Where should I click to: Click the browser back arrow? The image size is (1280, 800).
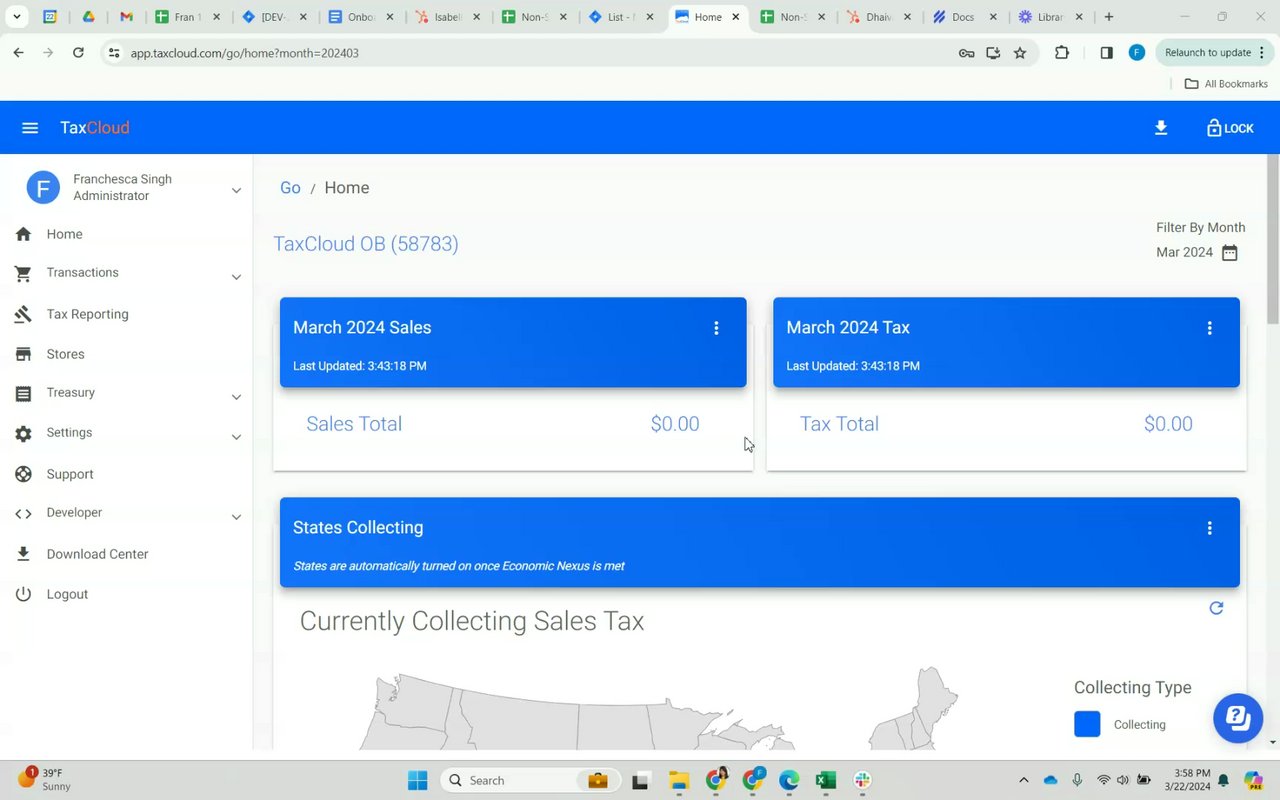(18, 53)
